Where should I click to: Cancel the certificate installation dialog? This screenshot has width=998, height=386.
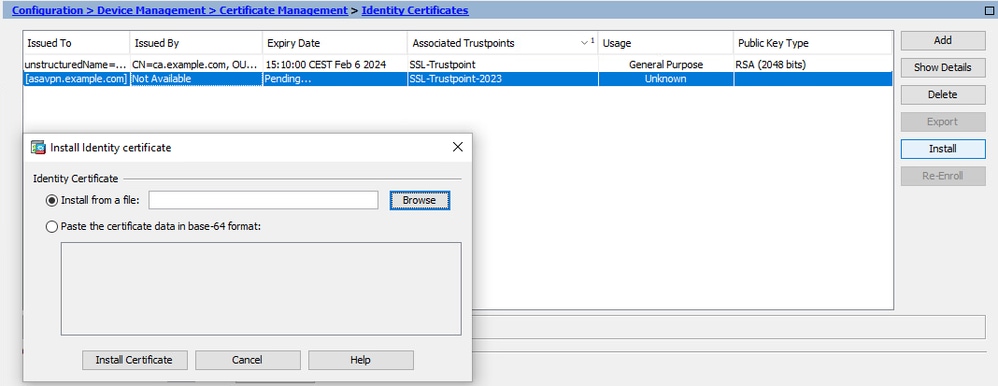click(x=247, y=360)
